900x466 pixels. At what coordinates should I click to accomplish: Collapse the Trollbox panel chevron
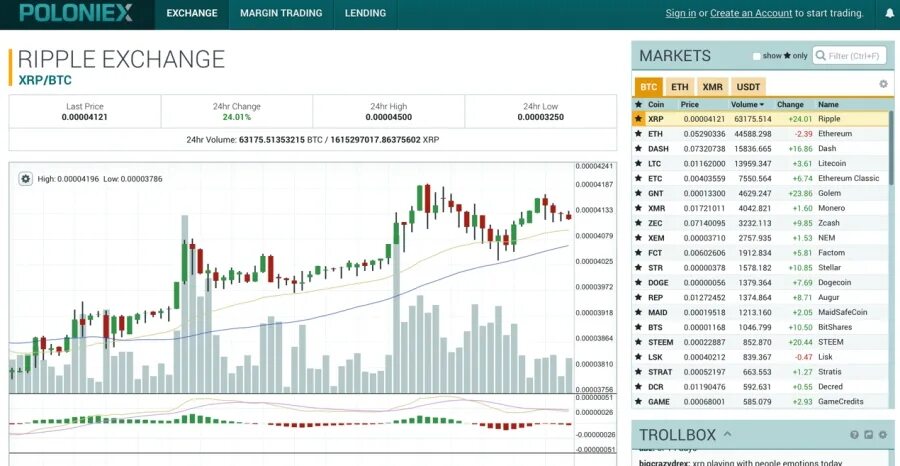point(727,434)
